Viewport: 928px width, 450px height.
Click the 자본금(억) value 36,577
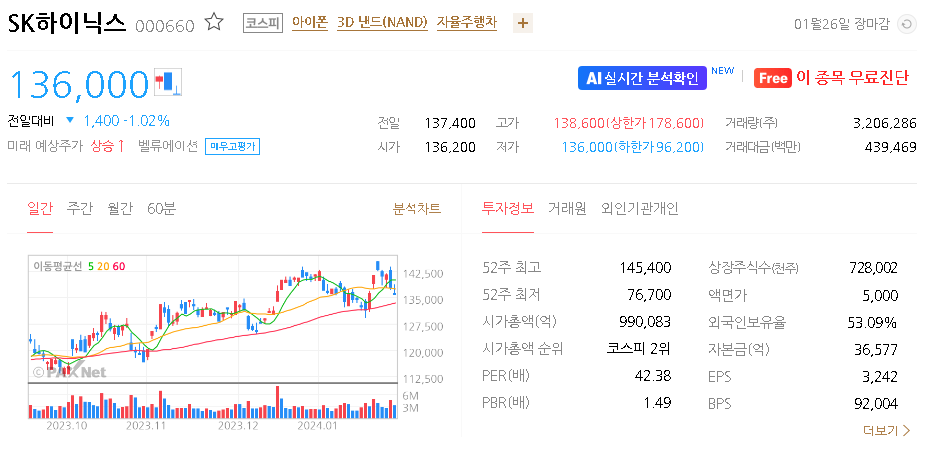[x=877, y=350]
